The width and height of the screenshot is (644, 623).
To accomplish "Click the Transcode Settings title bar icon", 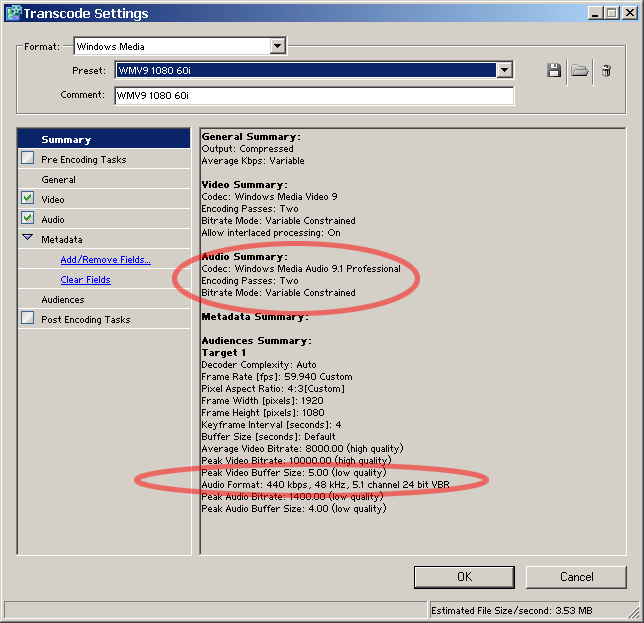I will pyautogui.click(x=13, y=13).
